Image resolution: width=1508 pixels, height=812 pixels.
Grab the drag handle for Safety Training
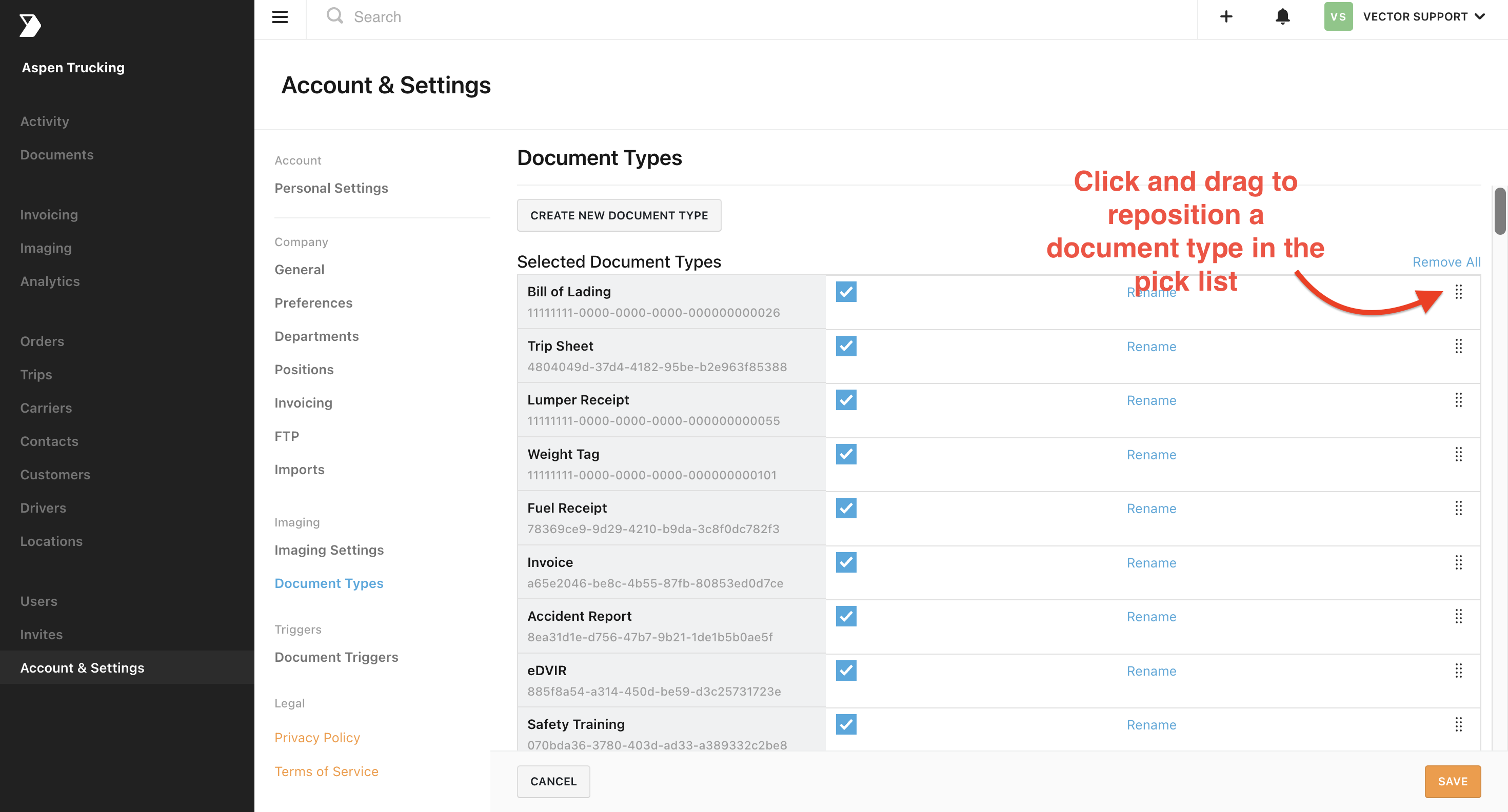1458,725
